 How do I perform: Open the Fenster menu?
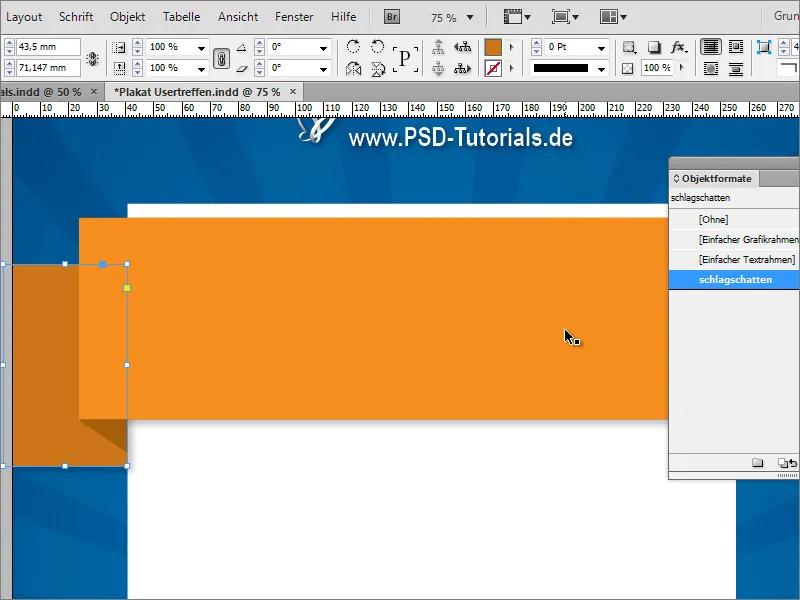[294, 17]
